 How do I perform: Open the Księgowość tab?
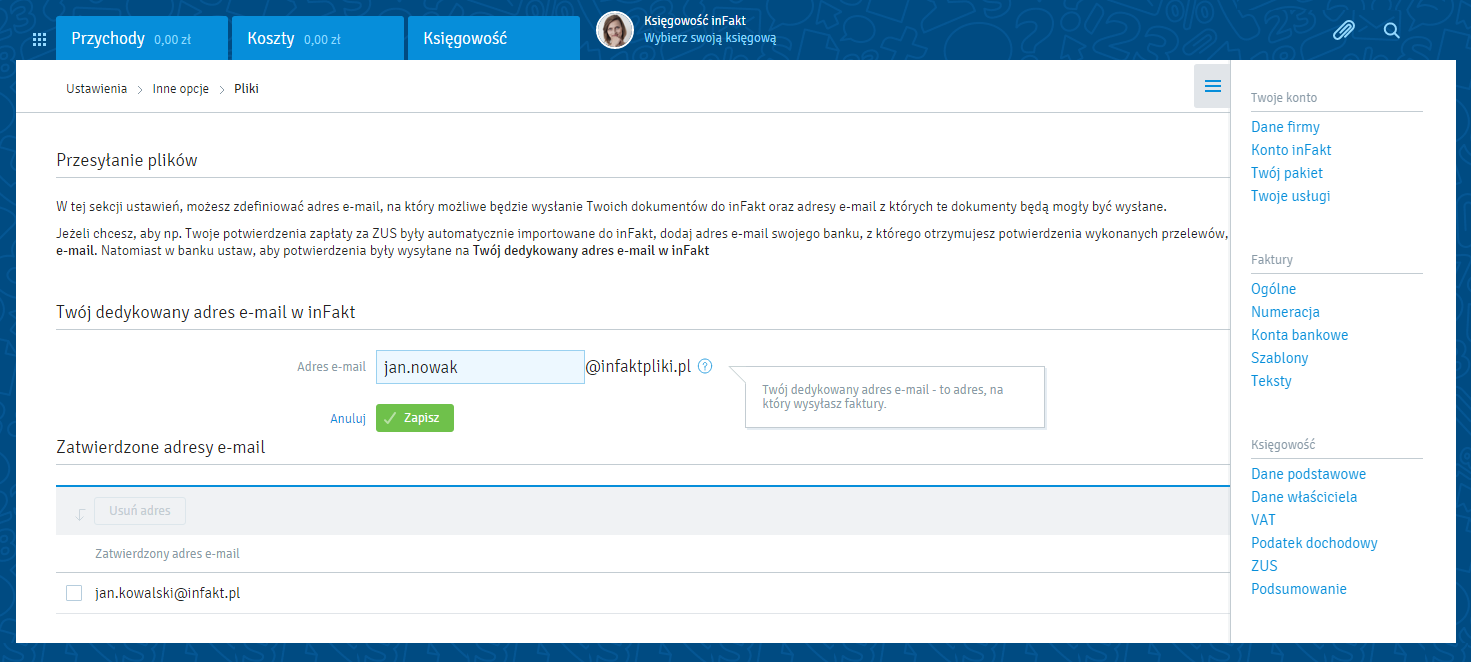pyautogui.click(x=494, y=39)
